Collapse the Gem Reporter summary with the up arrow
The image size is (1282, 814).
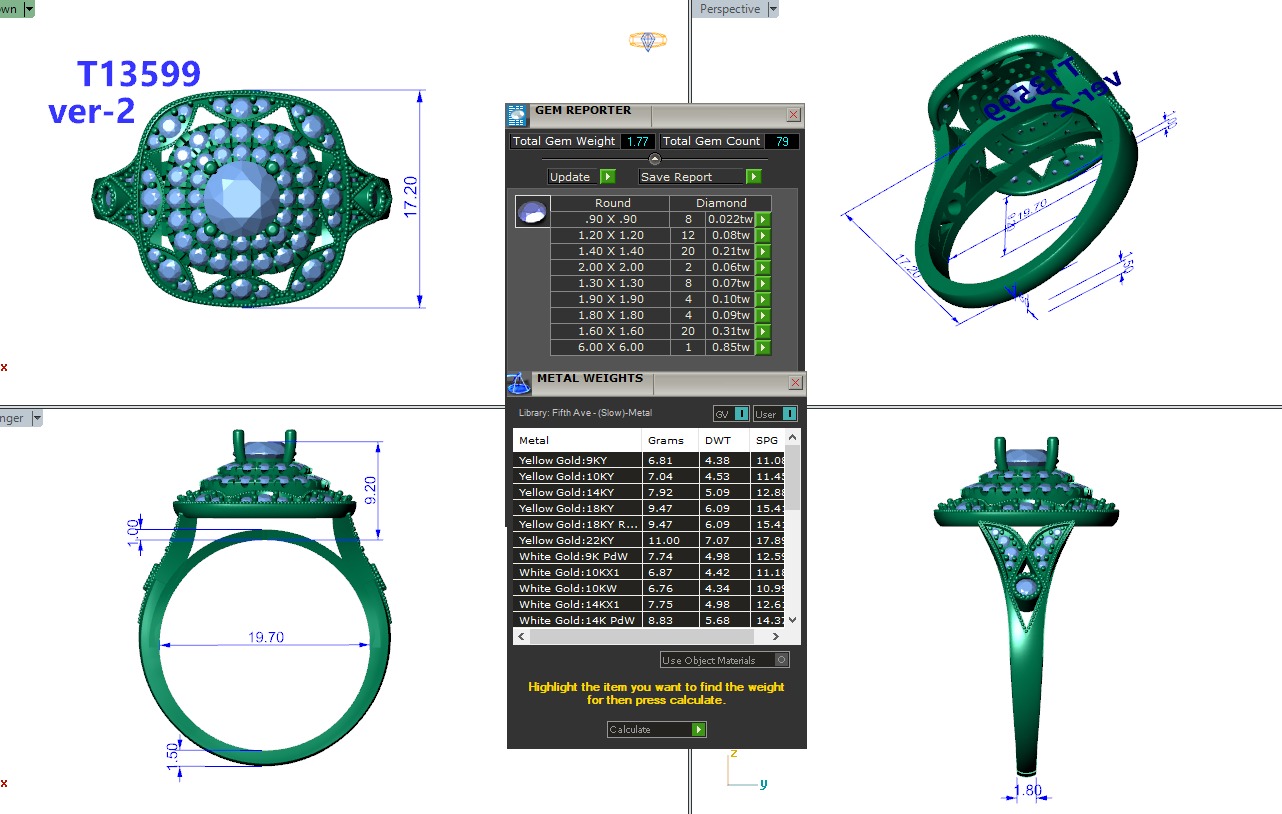click(655, 159)
